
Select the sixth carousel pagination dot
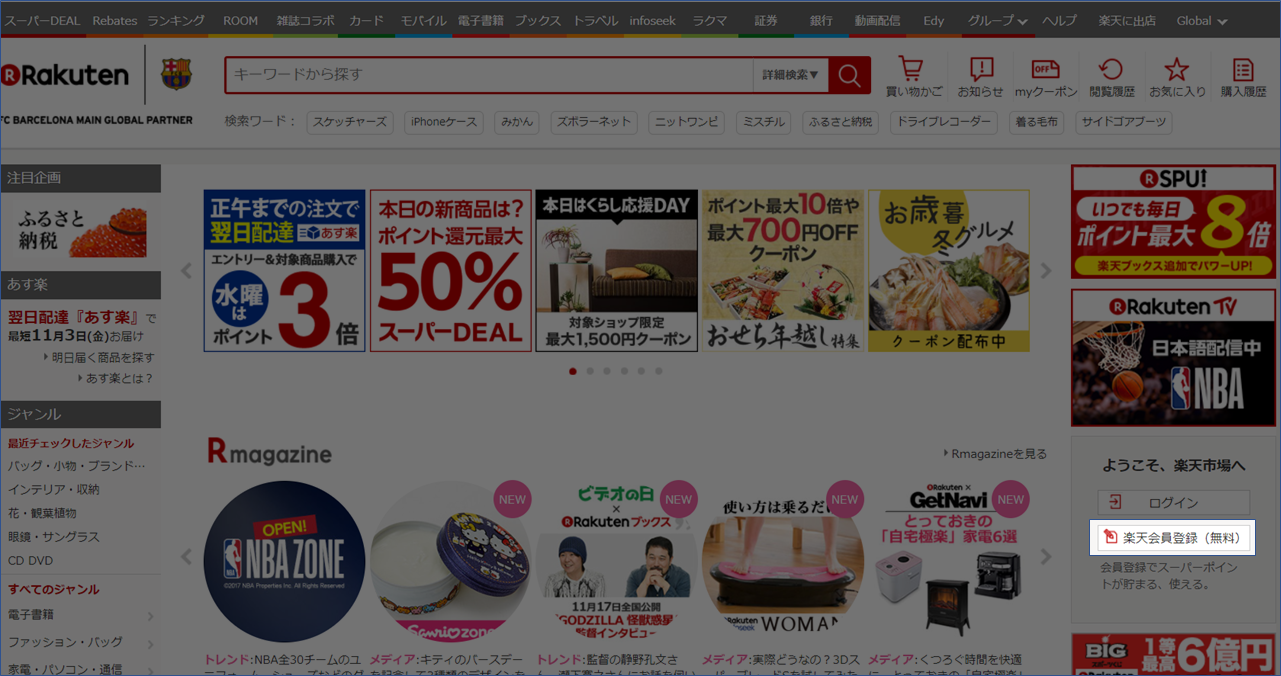[x=658, y=371]
